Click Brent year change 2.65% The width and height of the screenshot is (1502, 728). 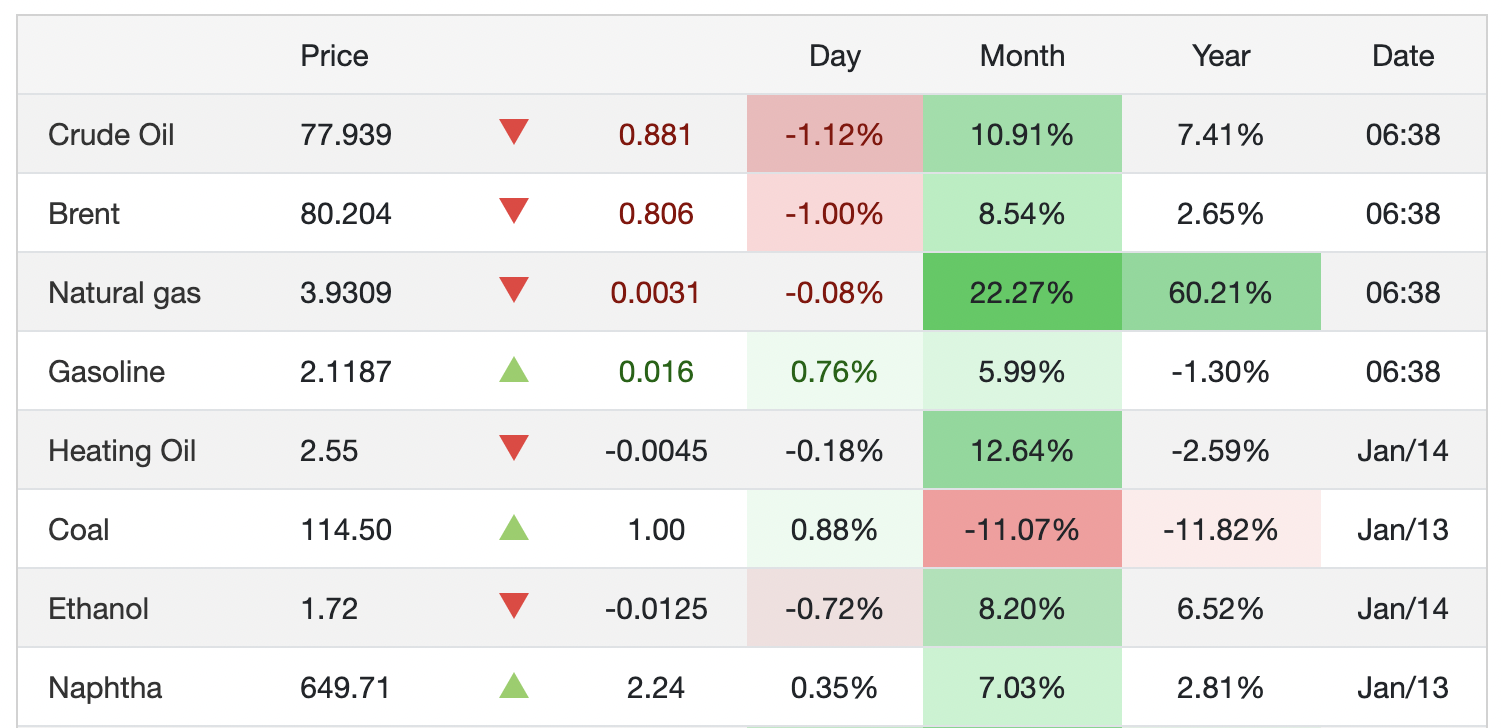pyautogui.click(x=1221, y=213)
